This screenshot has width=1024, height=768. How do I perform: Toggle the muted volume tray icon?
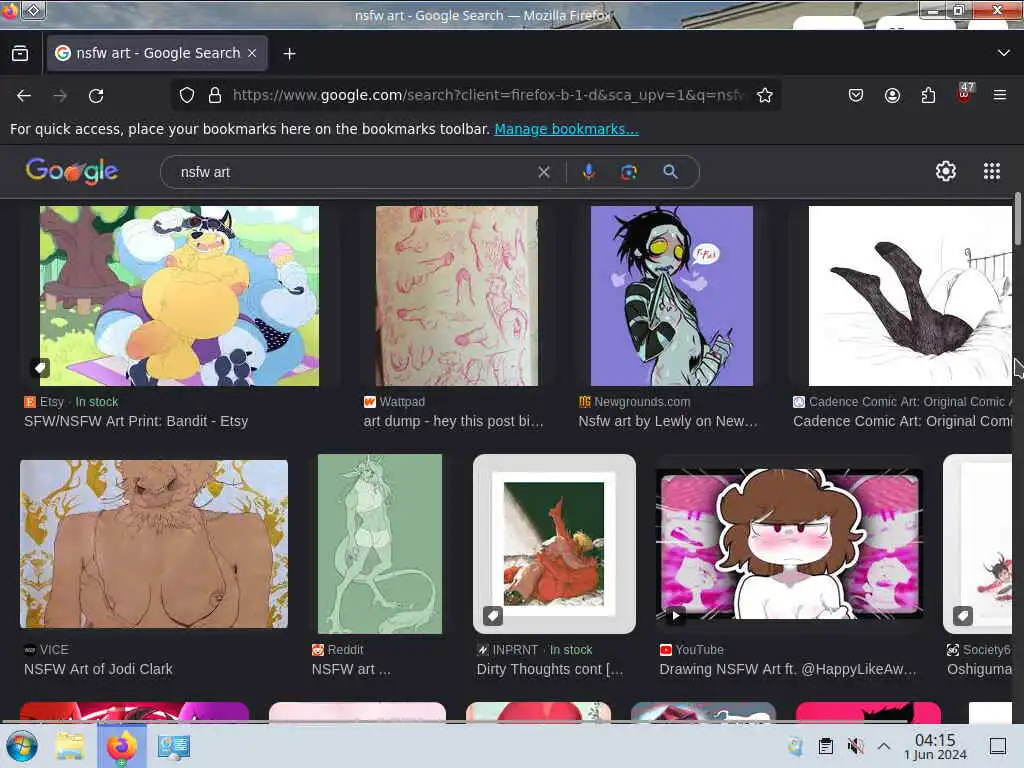tap(855, 746)
